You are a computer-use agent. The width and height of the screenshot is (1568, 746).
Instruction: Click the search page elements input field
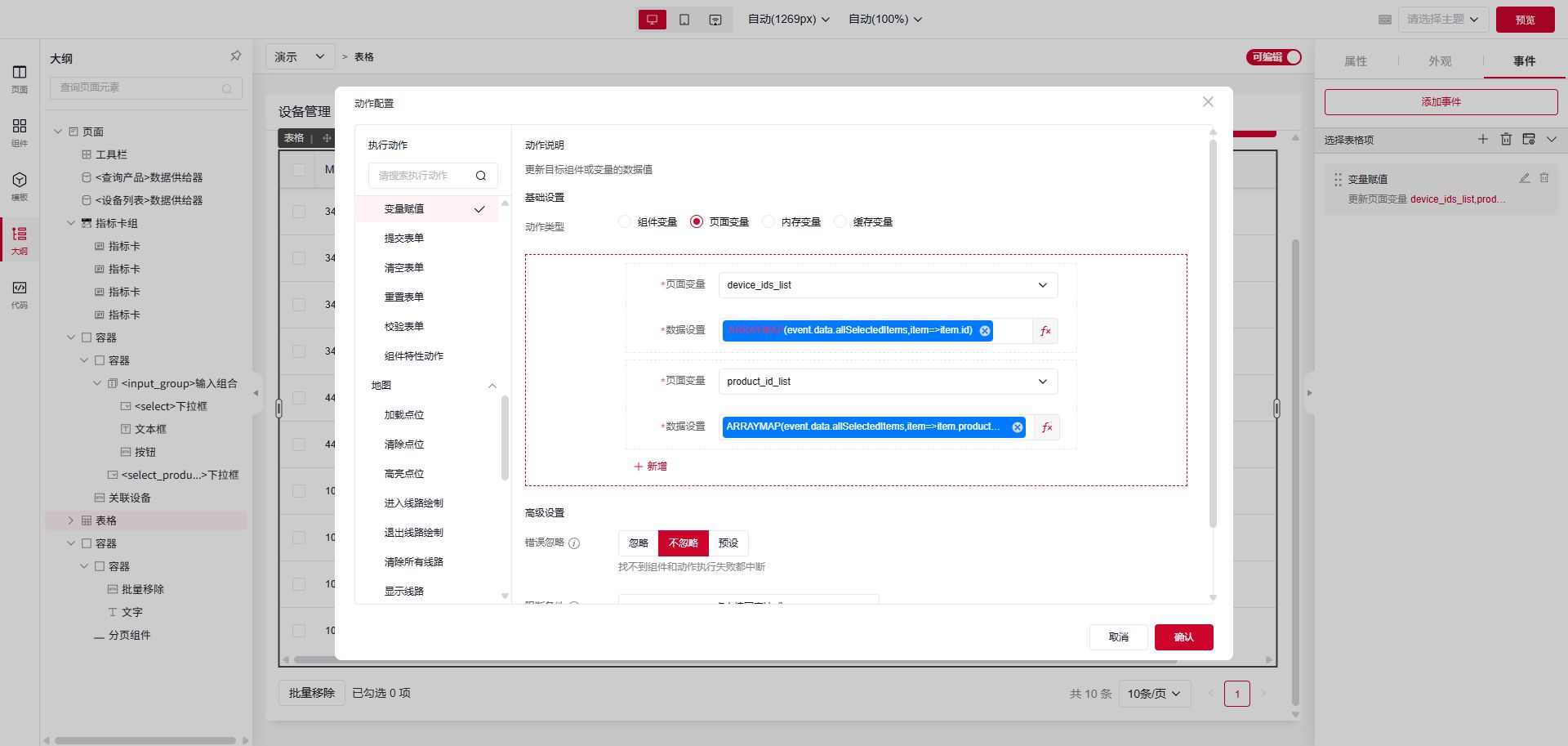(139, 87)
